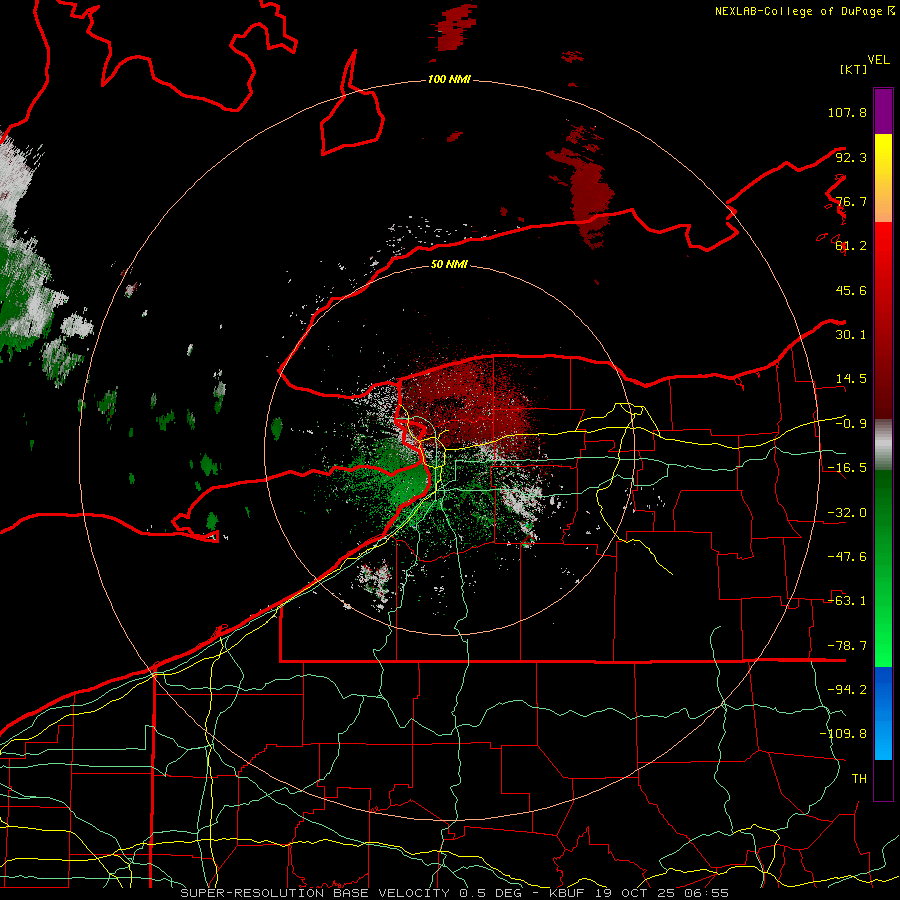Click the 107.8 legend value

[x=847, y=112]
